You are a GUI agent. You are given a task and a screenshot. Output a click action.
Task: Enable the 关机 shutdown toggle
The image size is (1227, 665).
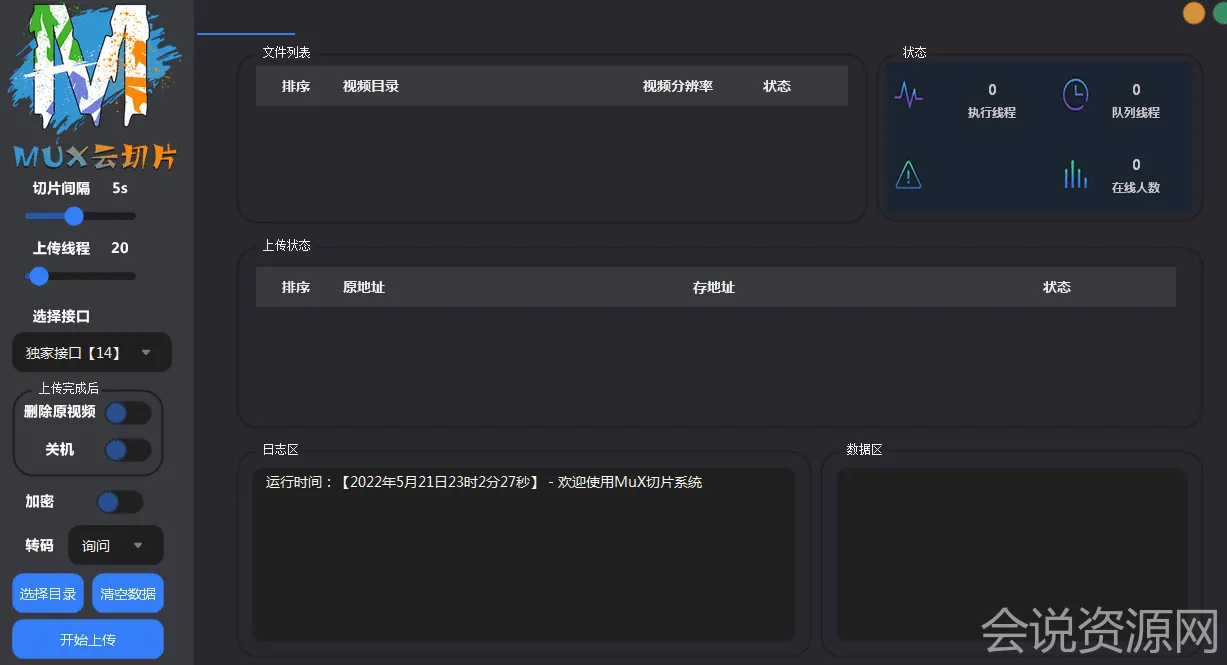click(128, 450)
